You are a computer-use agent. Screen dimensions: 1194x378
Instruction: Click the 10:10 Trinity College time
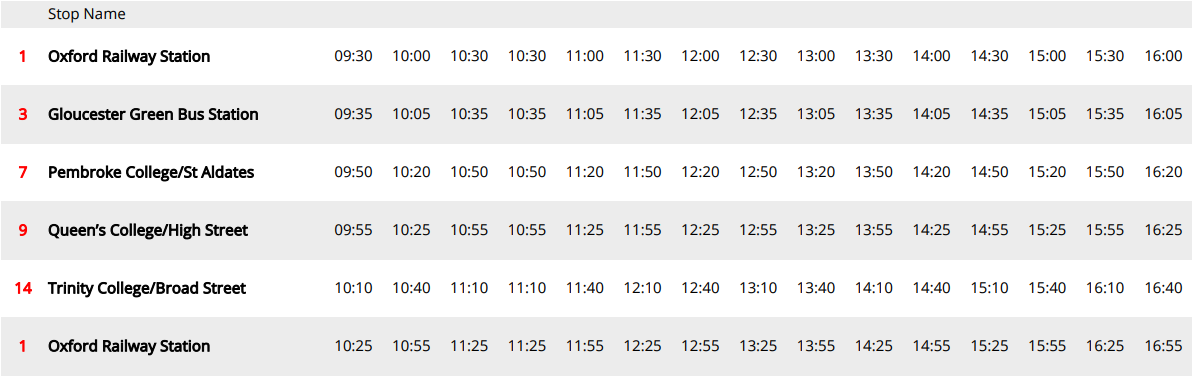click(x=353, y=288)
